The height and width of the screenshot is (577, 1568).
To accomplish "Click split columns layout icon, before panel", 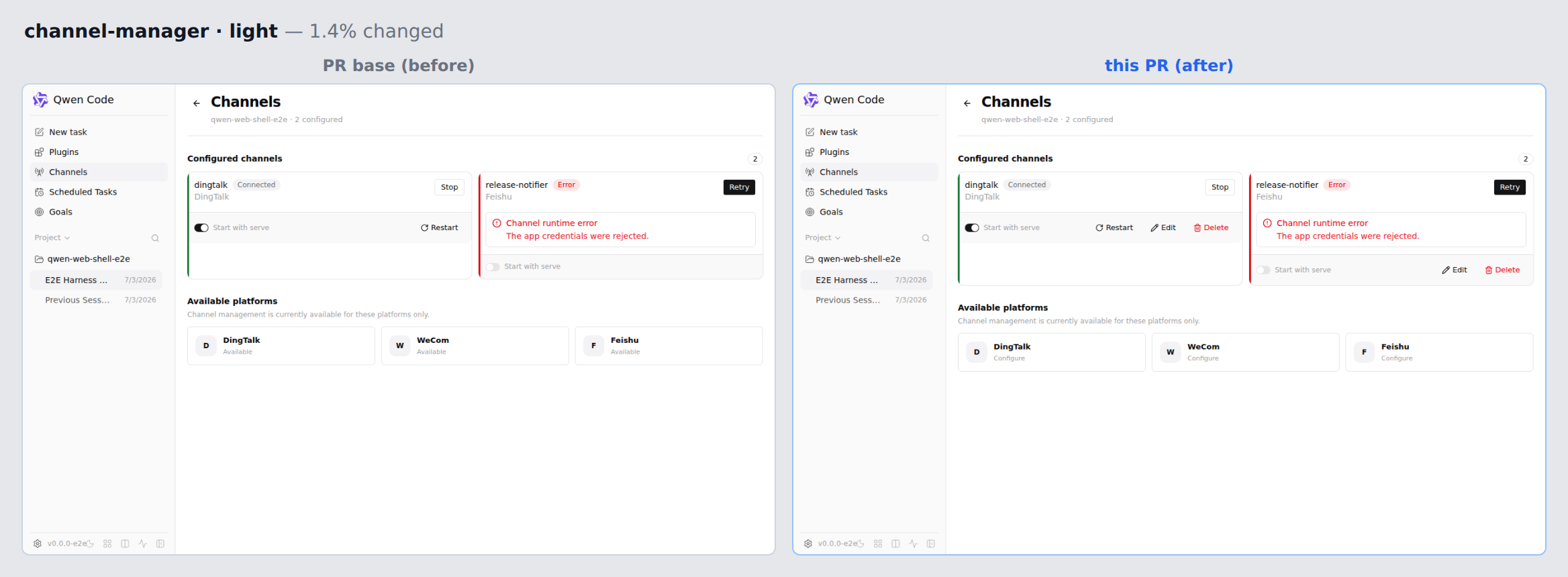I will point(125,543).
